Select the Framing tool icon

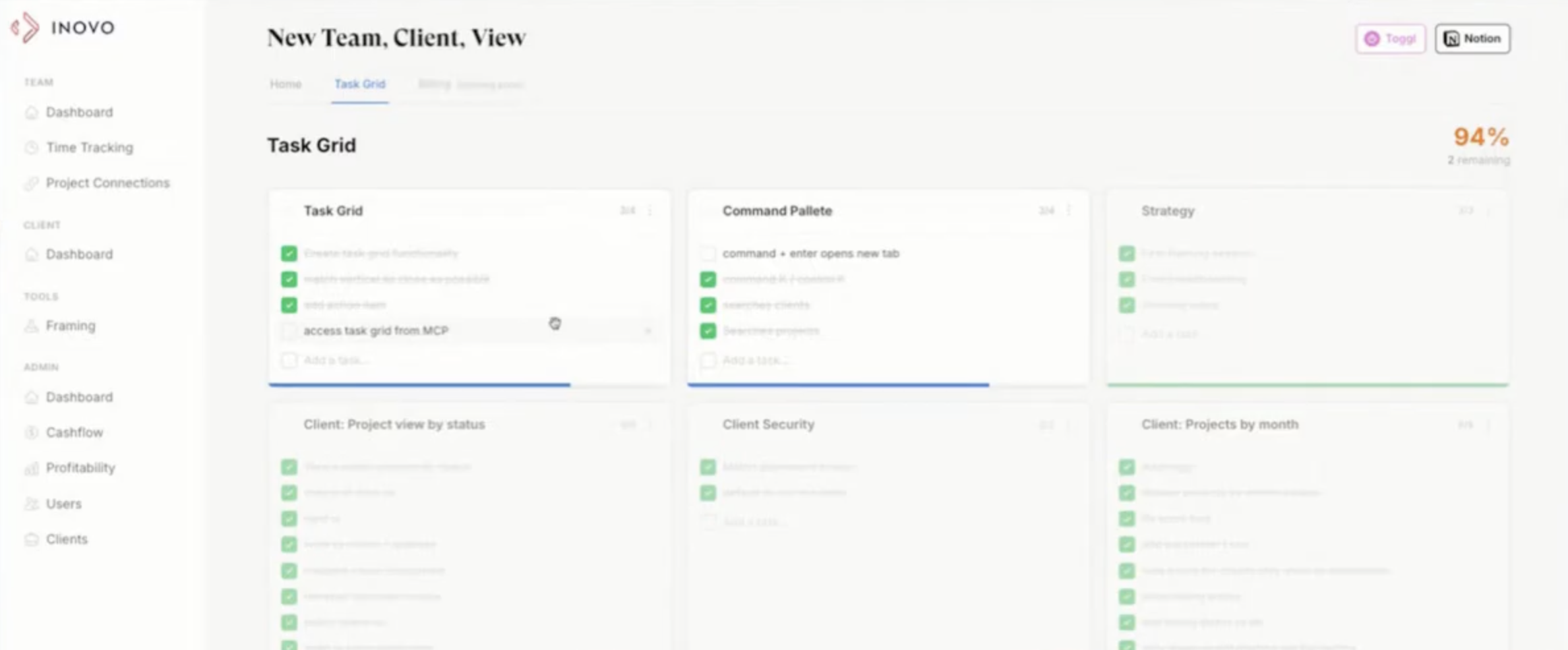click(31, 326)
